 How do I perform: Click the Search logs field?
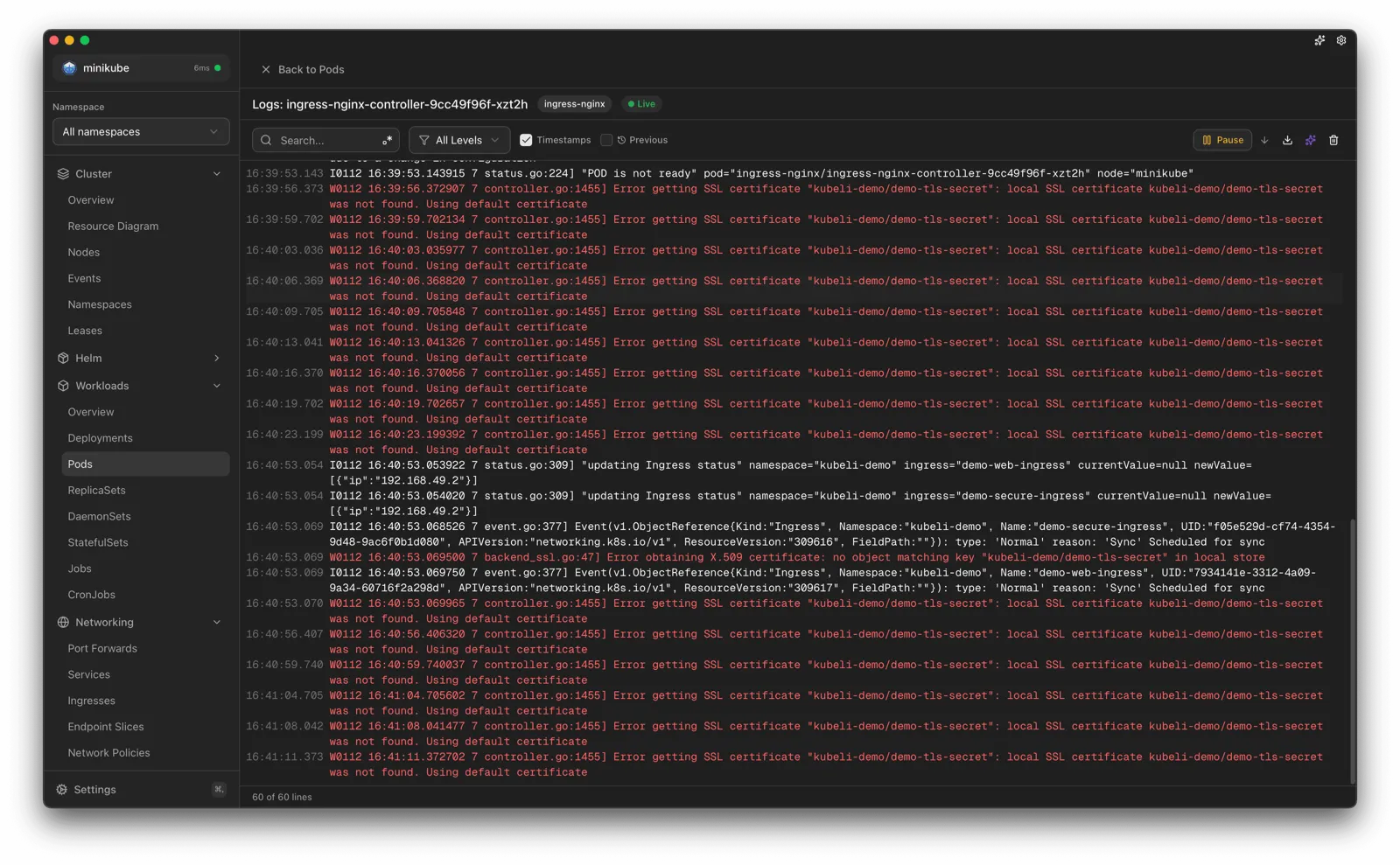(x=325, y=140)
